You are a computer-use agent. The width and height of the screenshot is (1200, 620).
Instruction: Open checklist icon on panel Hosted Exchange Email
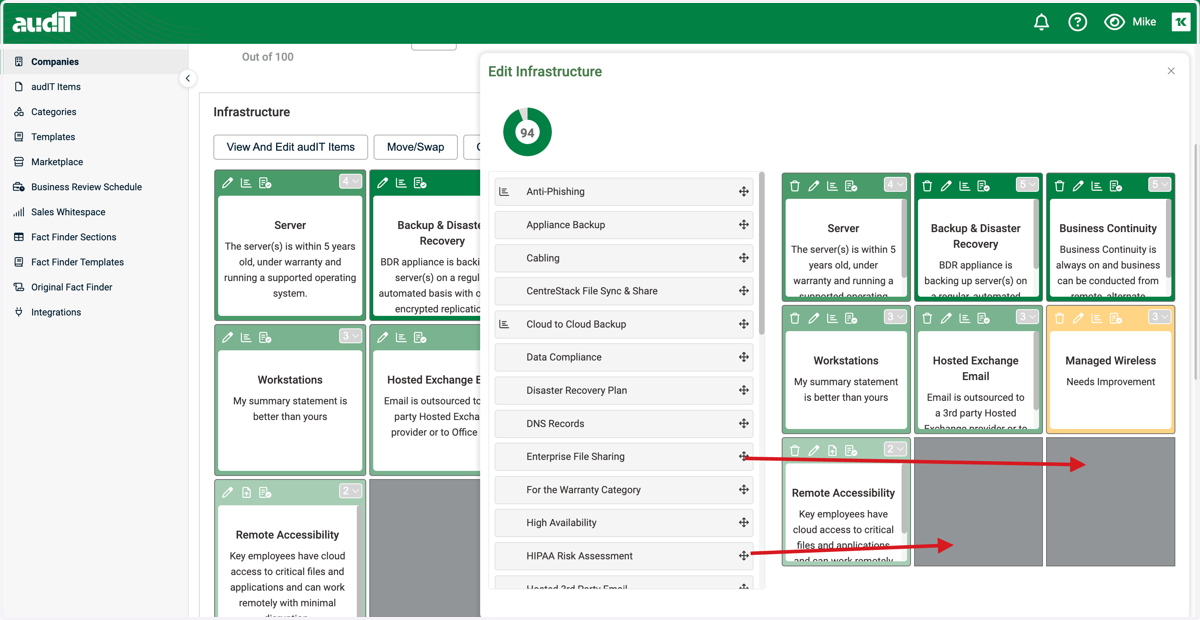tap(983, 318)
